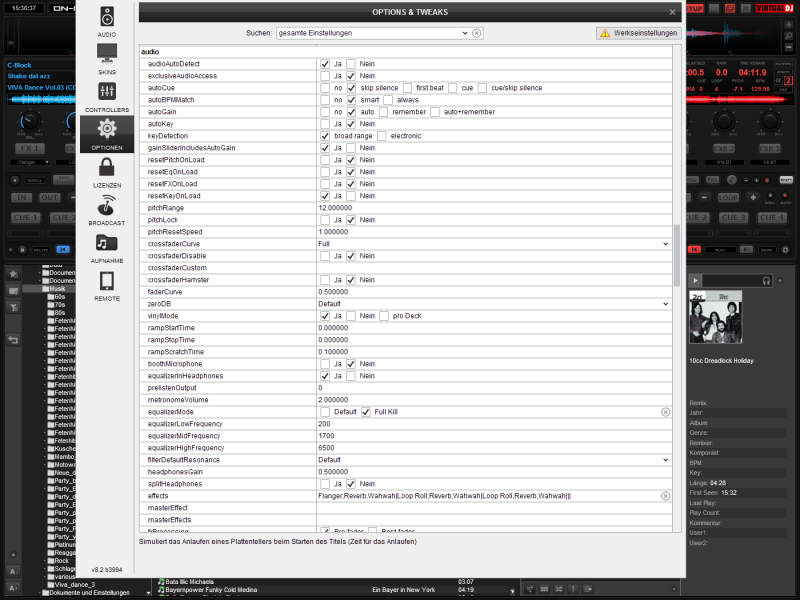Screen dimensions: 800x600
Task: Click the LOOP button on right deck
Action: click(x=728, y=197)
